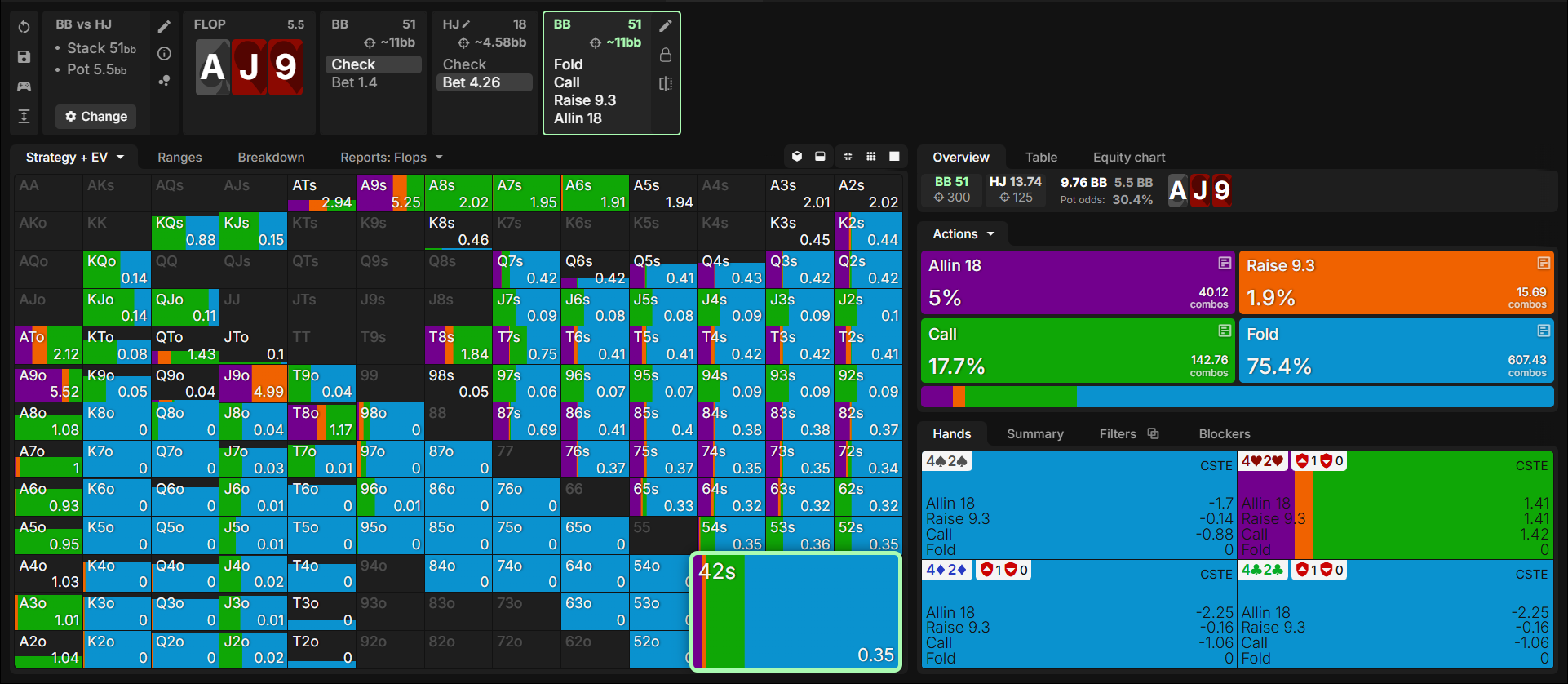Open the details icon on Call card

click(x=1225, y=331)
